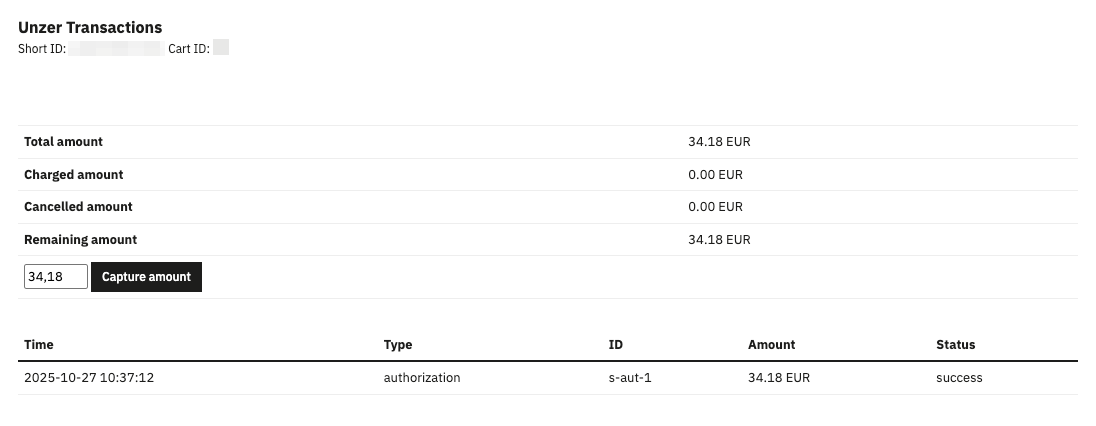Viewport: 1096px width, 426px height.
Task: Click the success status cell
Action: tap(959, 378)
